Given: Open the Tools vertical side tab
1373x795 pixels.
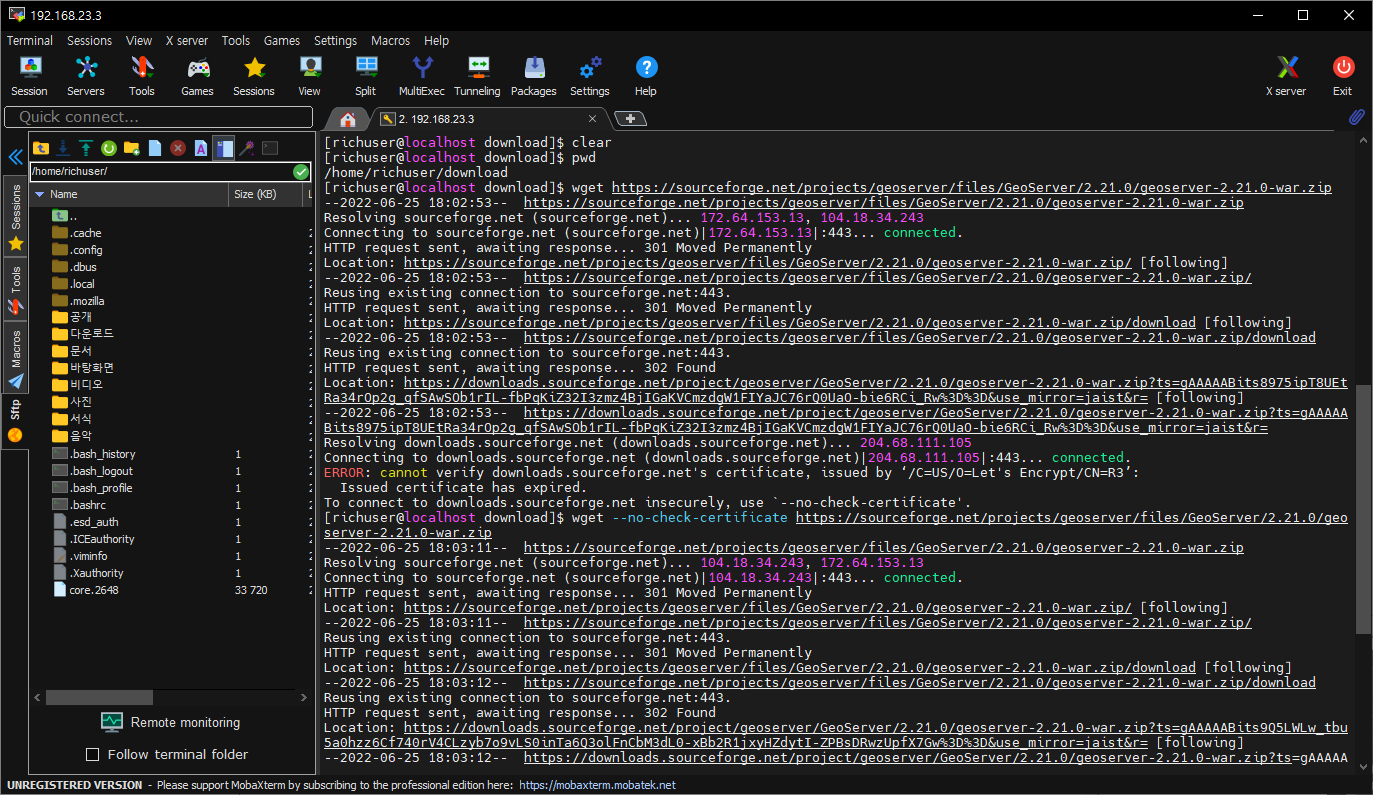Looking at the screenshot, I should (15, 290).
